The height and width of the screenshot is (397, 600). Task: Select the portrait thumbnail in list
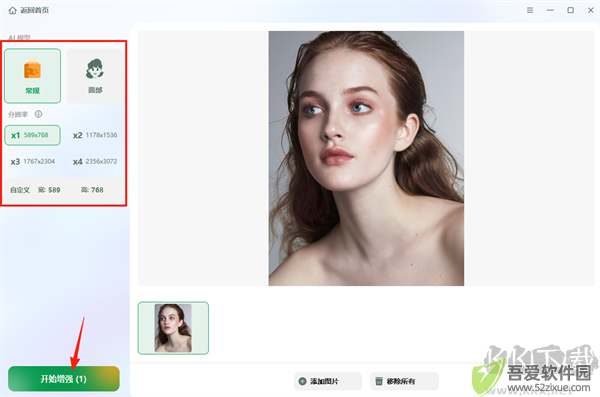[x=173, y=328]
